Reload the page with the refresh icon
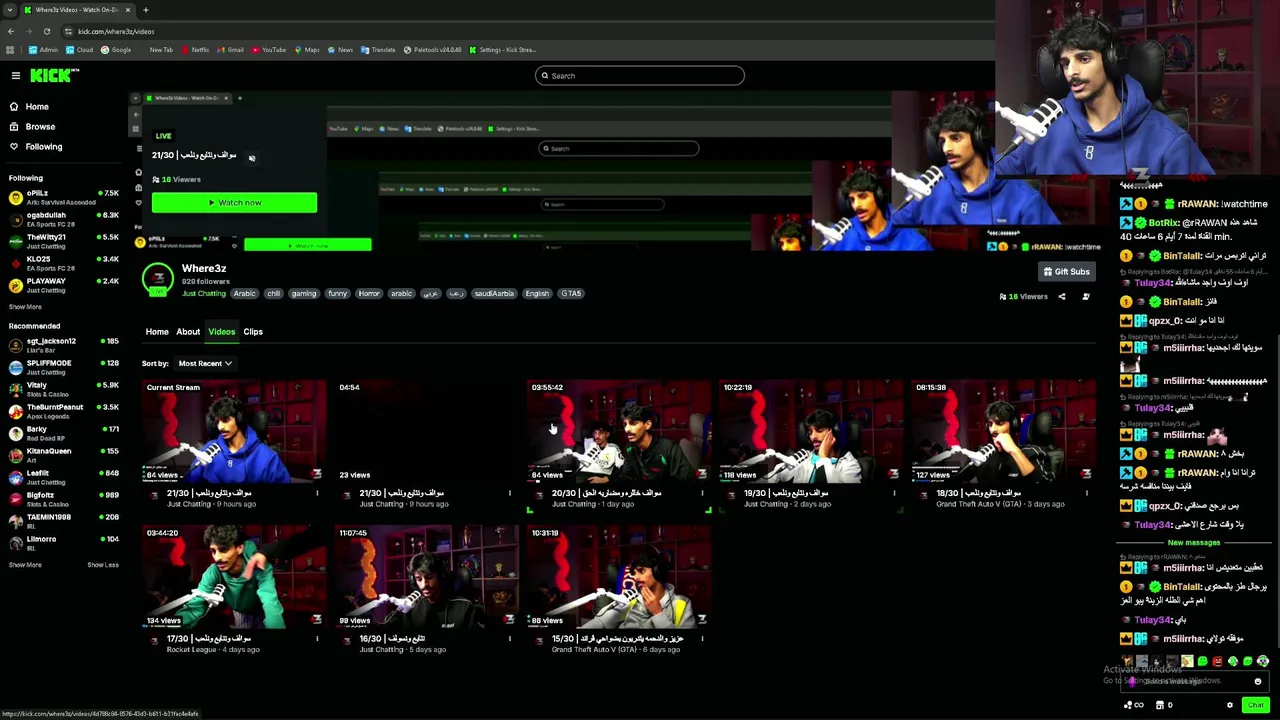Viewport: 1280px width, 720px height. (47, 31)
